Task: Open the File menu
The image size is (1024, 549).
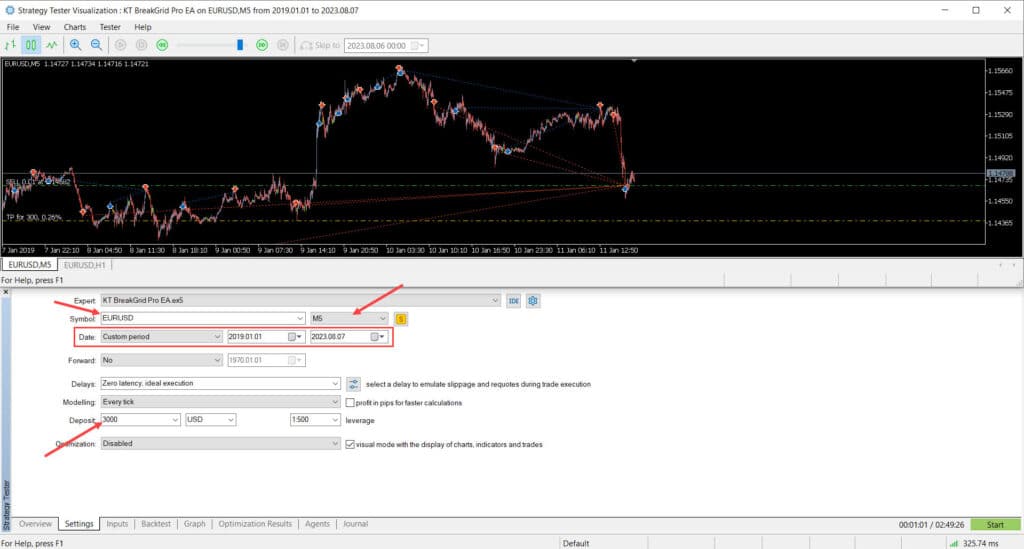Action: click(x=13, y=27)
